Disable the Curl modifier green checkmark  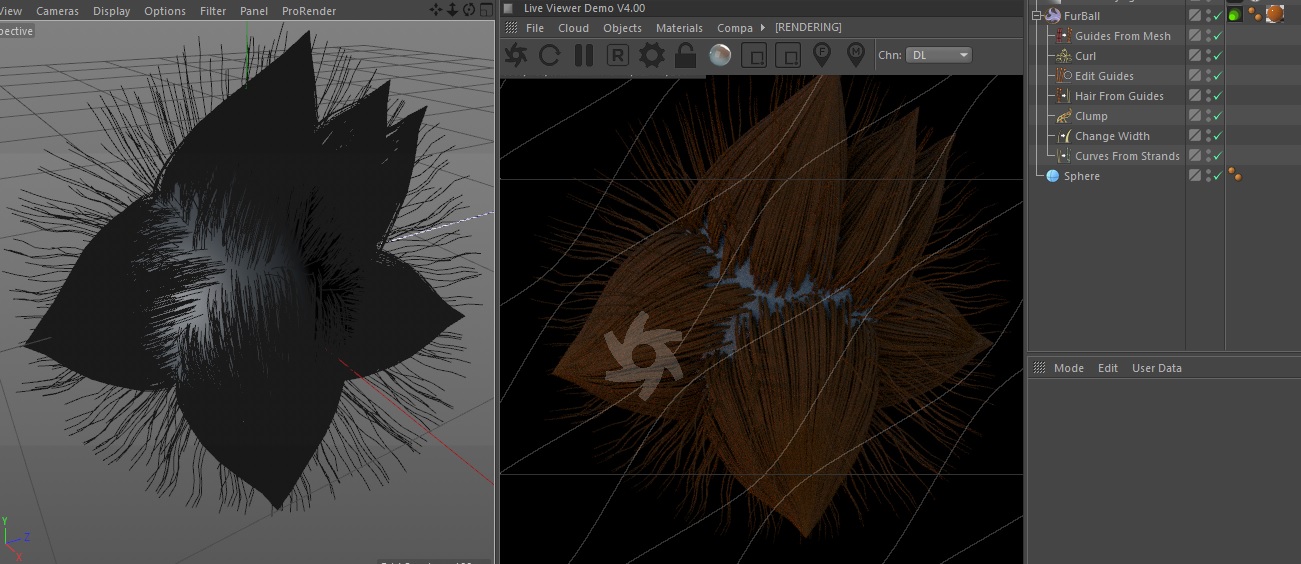pos(1217,56)
